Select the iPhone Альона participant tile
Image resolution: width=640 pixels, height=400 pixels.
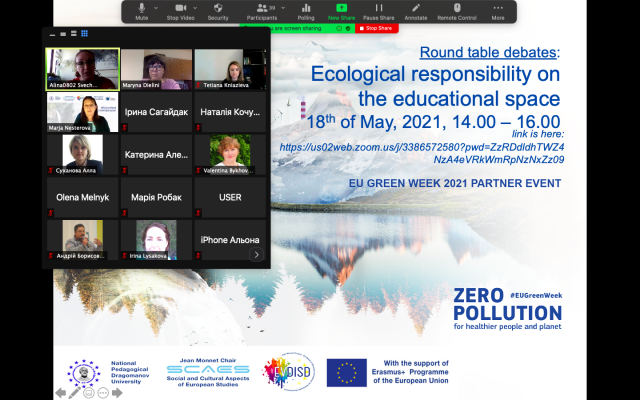coord(230,240)
